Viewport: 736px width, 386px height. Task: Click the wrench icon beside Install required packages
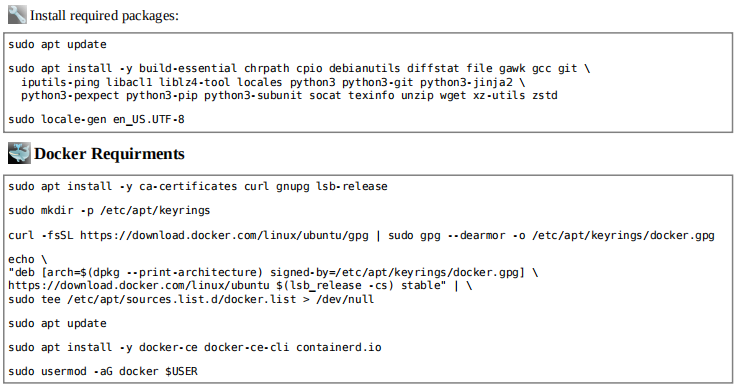(17, 15)
